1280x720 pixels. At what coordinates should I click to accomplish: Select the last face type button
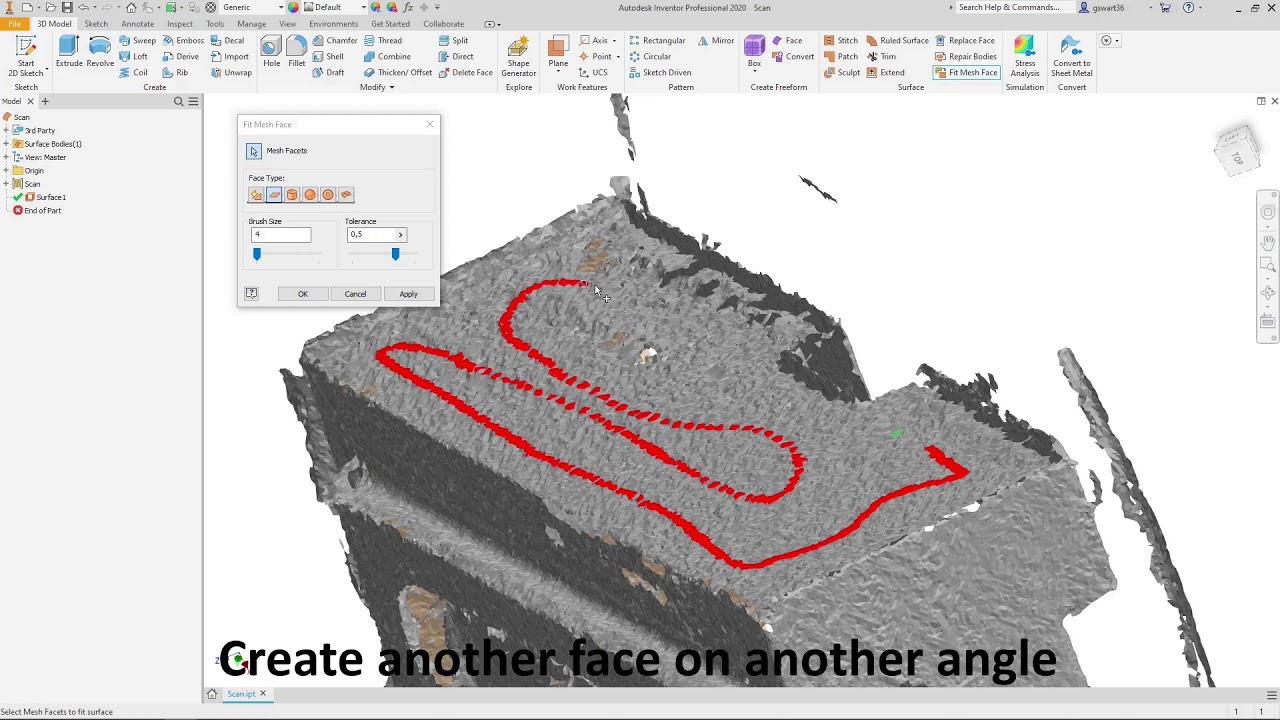[346, 195]
